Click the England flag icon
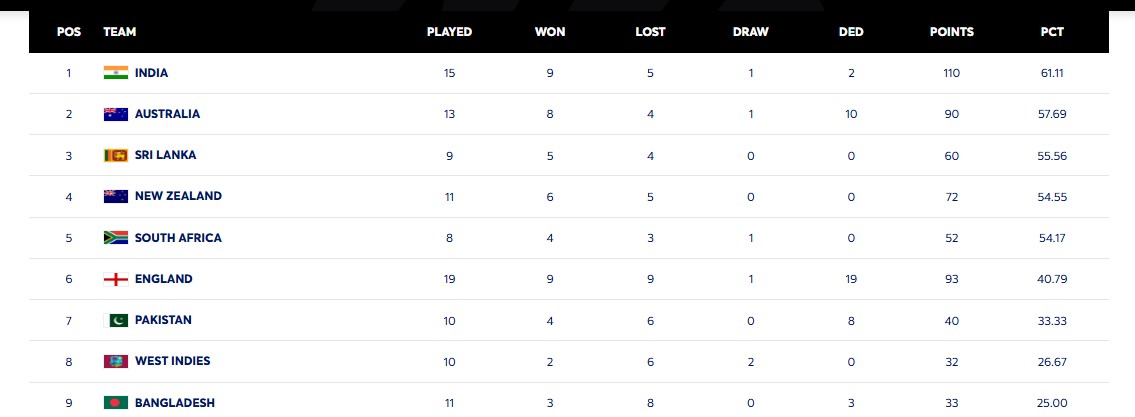Viewport: 1135px width, 417px height. tap(116, 279)
